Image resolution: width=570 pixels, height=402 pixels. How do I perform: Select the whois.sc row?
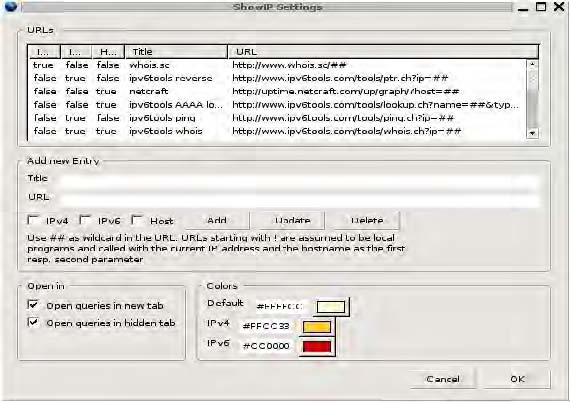277,65
